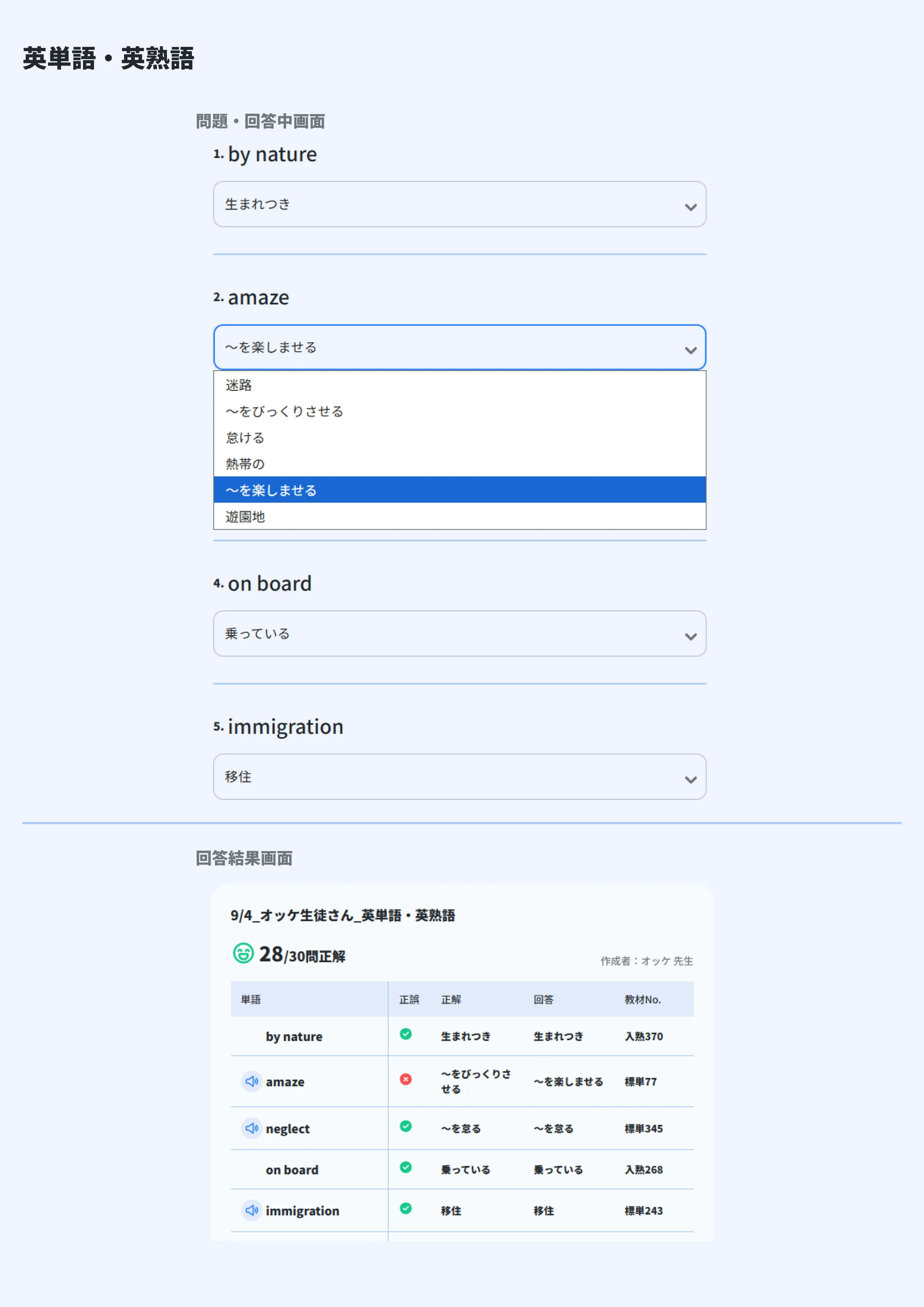Click the 教材No. column header
Screen dimensions: 924x1307
[x=642, y=999]
